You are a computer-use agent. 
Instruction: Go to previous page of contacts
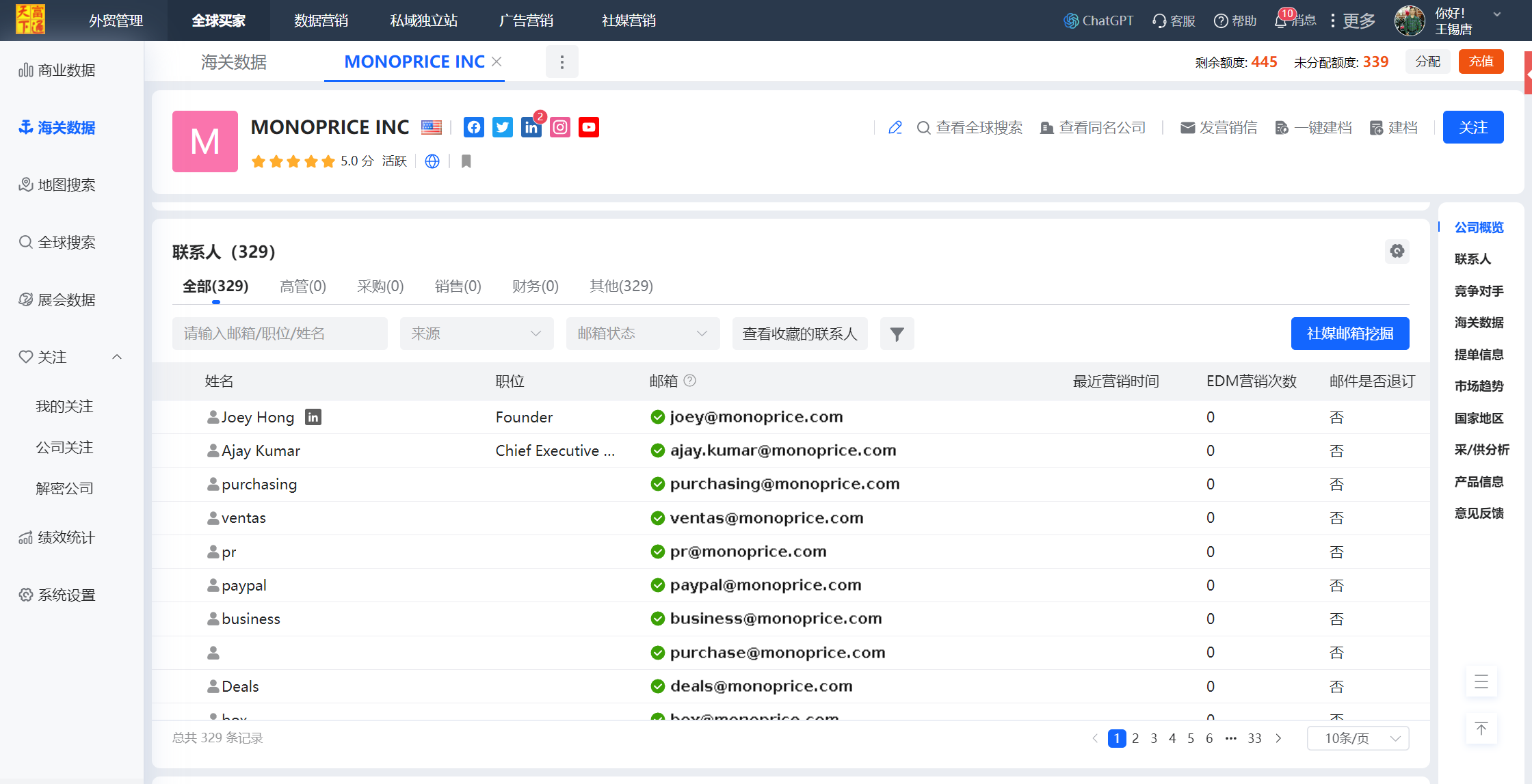(1095, 738)
